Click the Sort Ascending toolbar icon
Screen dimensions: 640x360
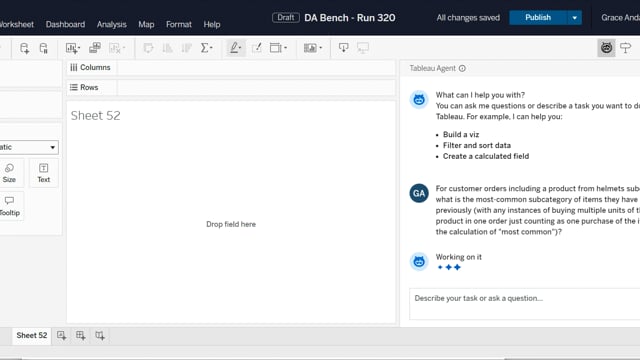click(167, 48)
